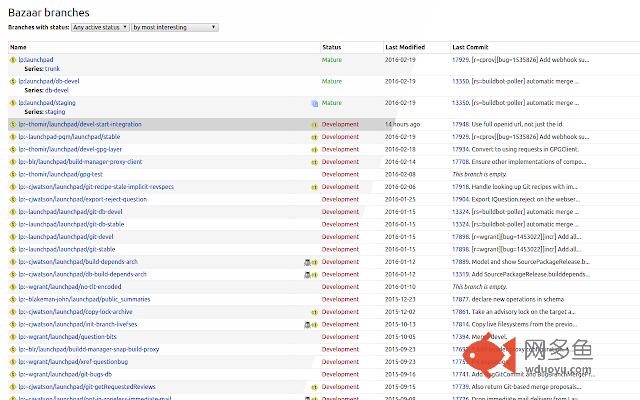
Task: Open lp:~launchpad/launchpad/git-devel branch
Action: click(66, 237)
